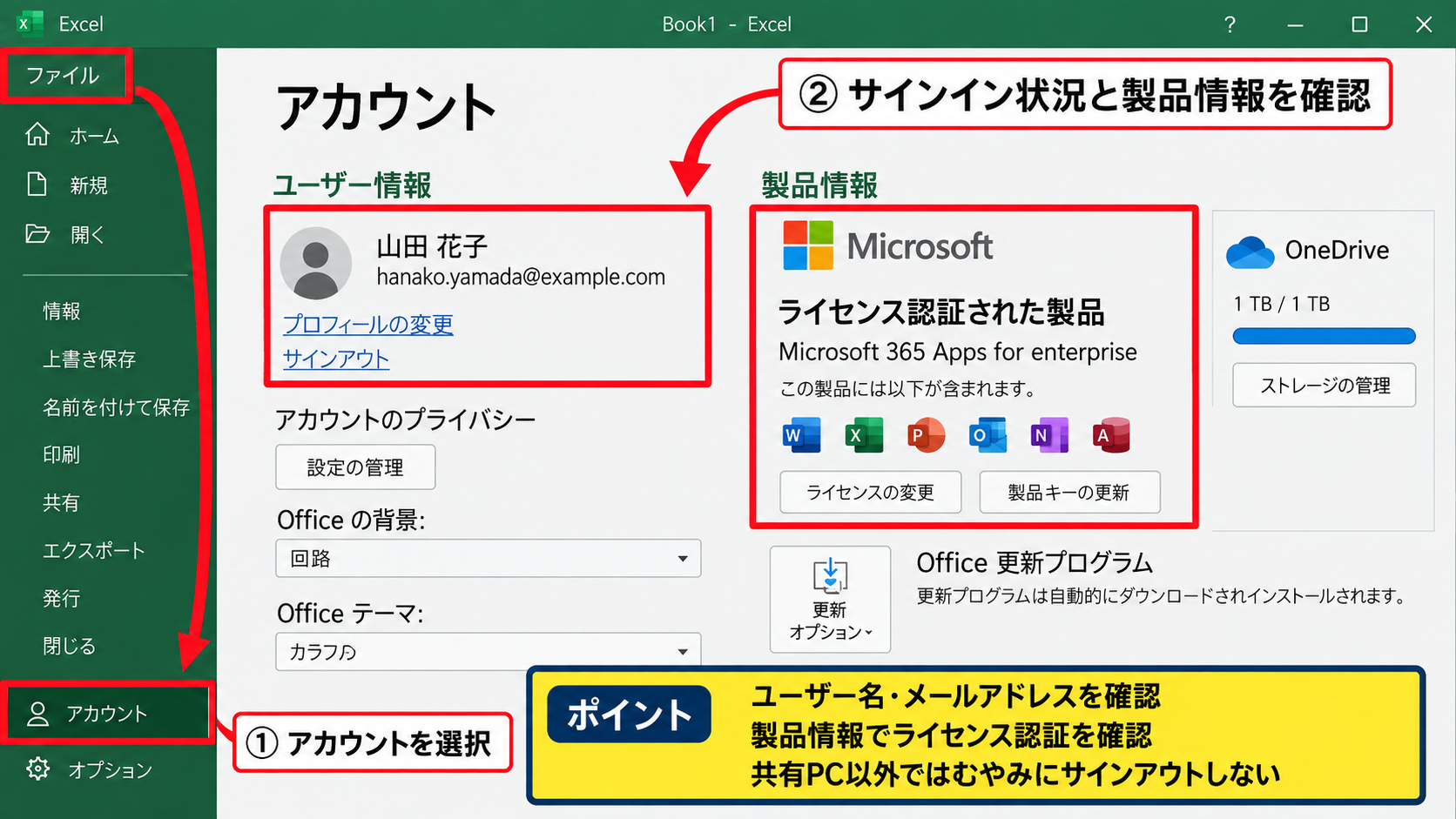Click the Word app icon
Screen dimensions: 1456x819
click(x=801, y=435)
